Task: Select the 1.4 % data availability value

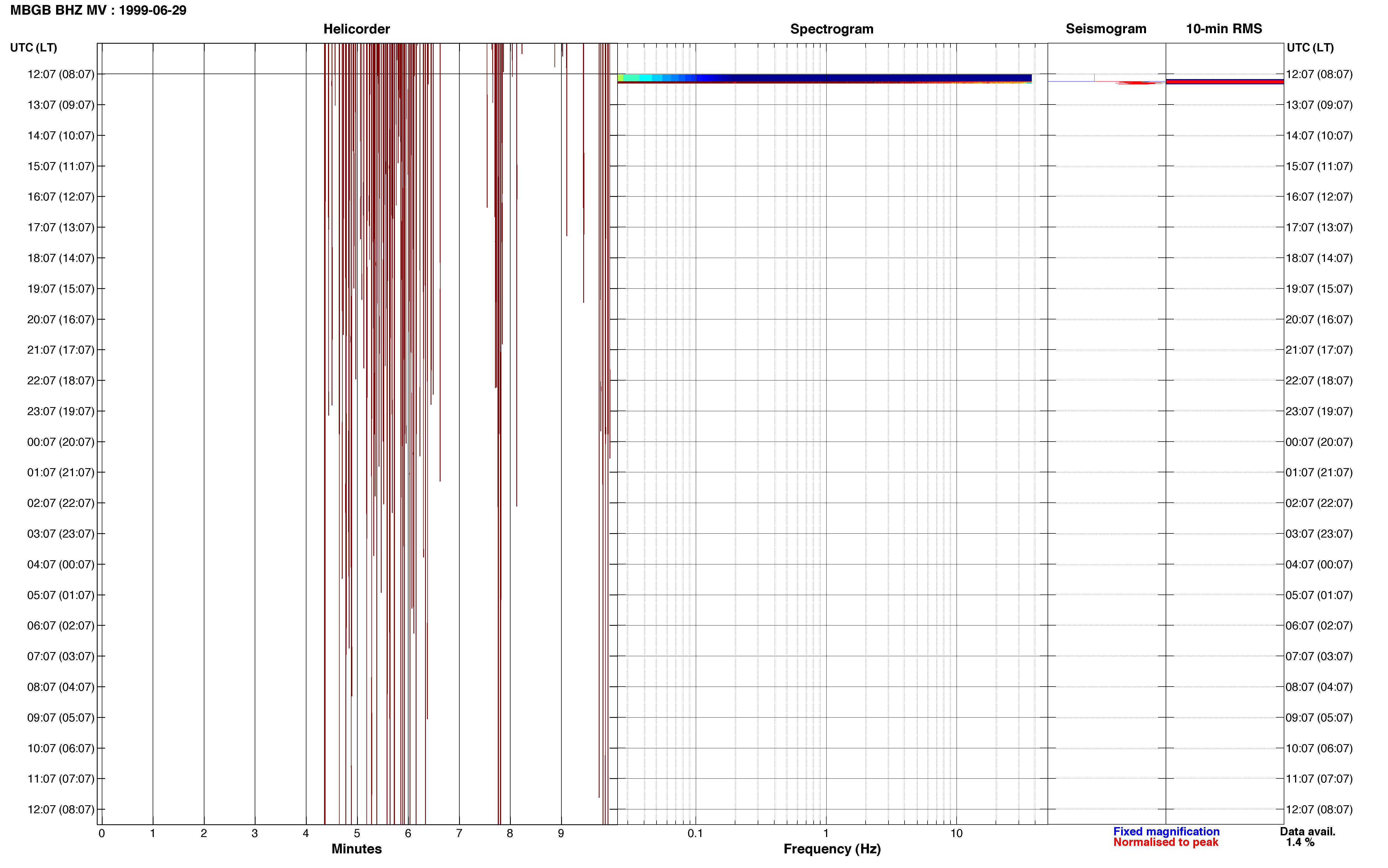Action: (x=1300, y=842)
